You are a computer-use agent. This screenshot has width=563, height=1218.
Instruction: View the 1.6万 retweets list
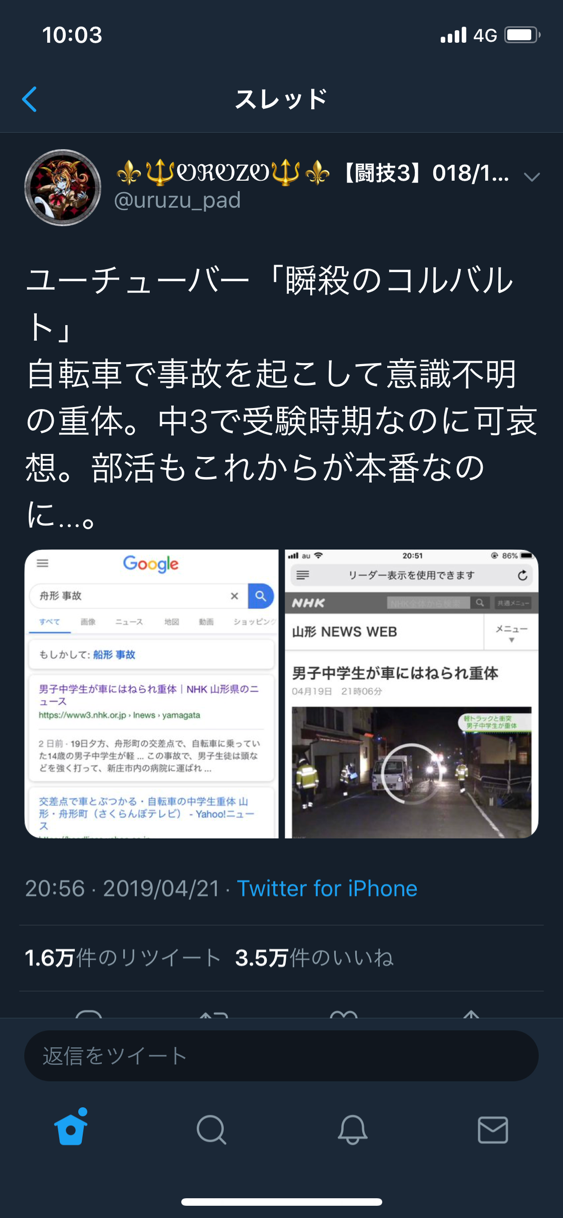(x=123, y=958)
